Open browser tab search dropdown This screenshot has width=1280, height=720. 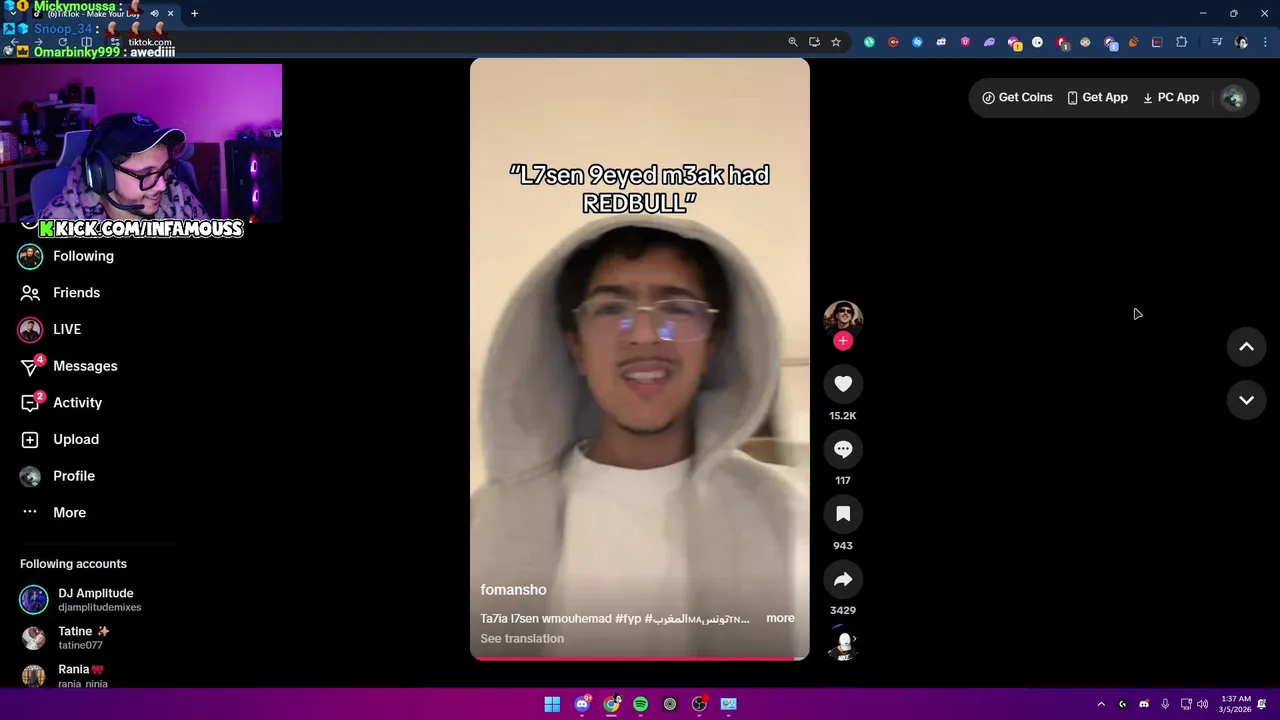(x=12, y=14)
